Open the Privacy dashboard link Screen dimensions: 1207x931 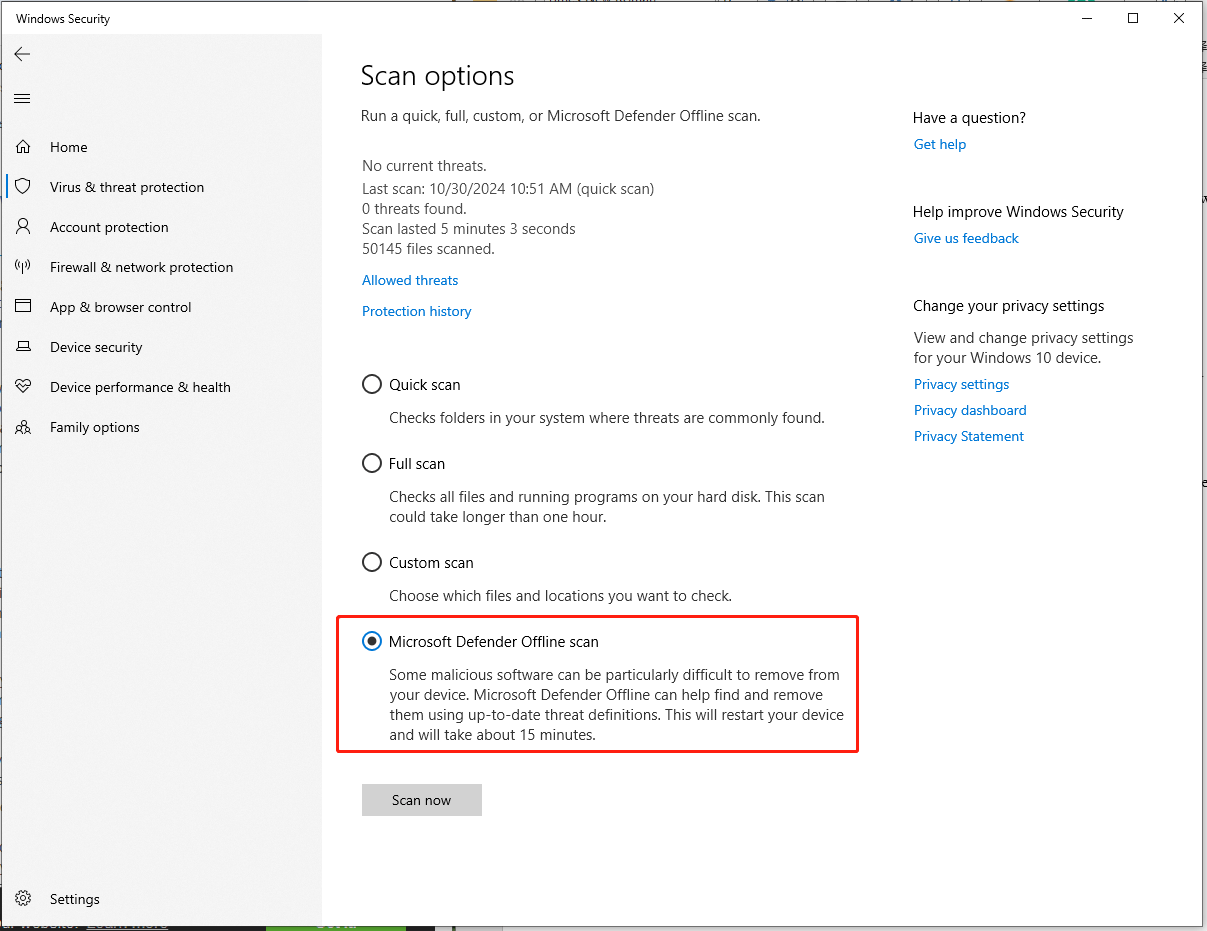tap(970, 410)
